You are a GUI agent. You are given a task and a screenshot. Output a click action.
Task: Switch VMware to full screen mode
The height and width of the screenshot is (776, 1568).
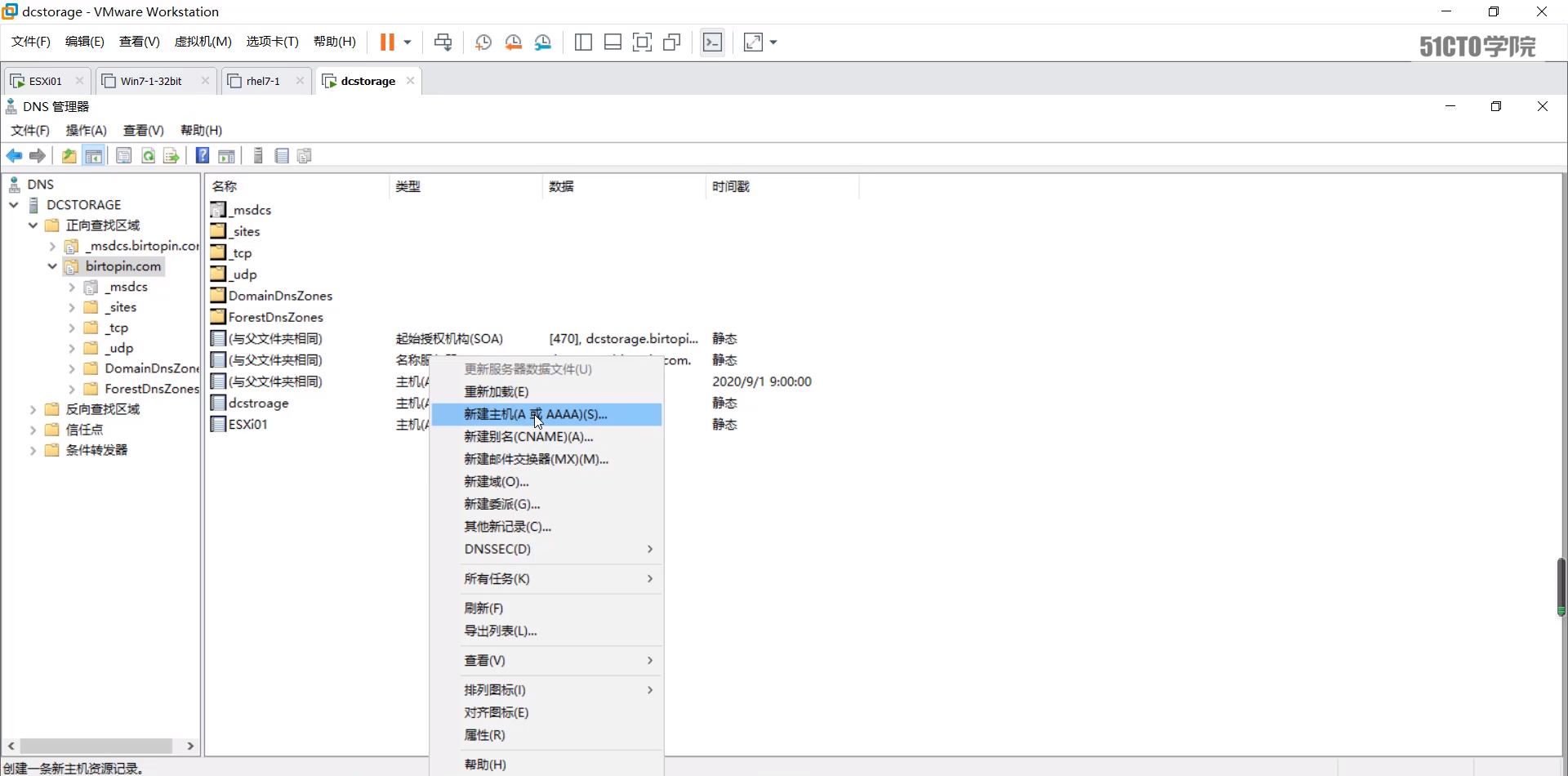(643, 42)
